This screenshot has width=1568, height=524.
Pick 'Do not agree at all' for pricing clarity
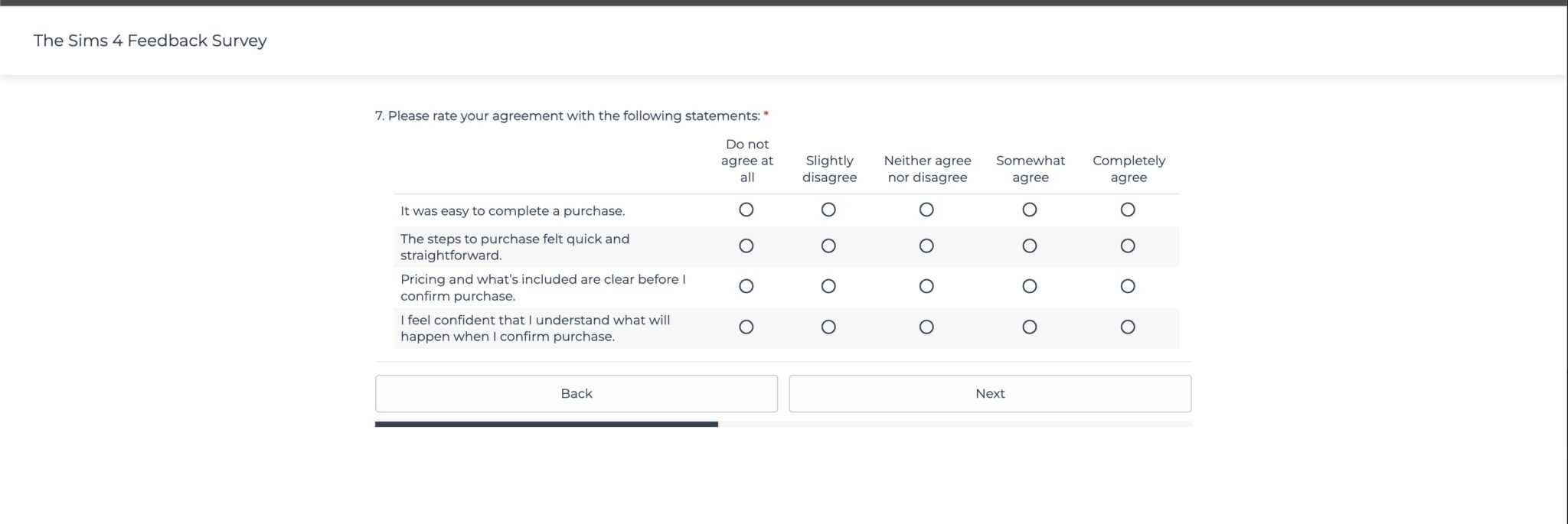746,286
